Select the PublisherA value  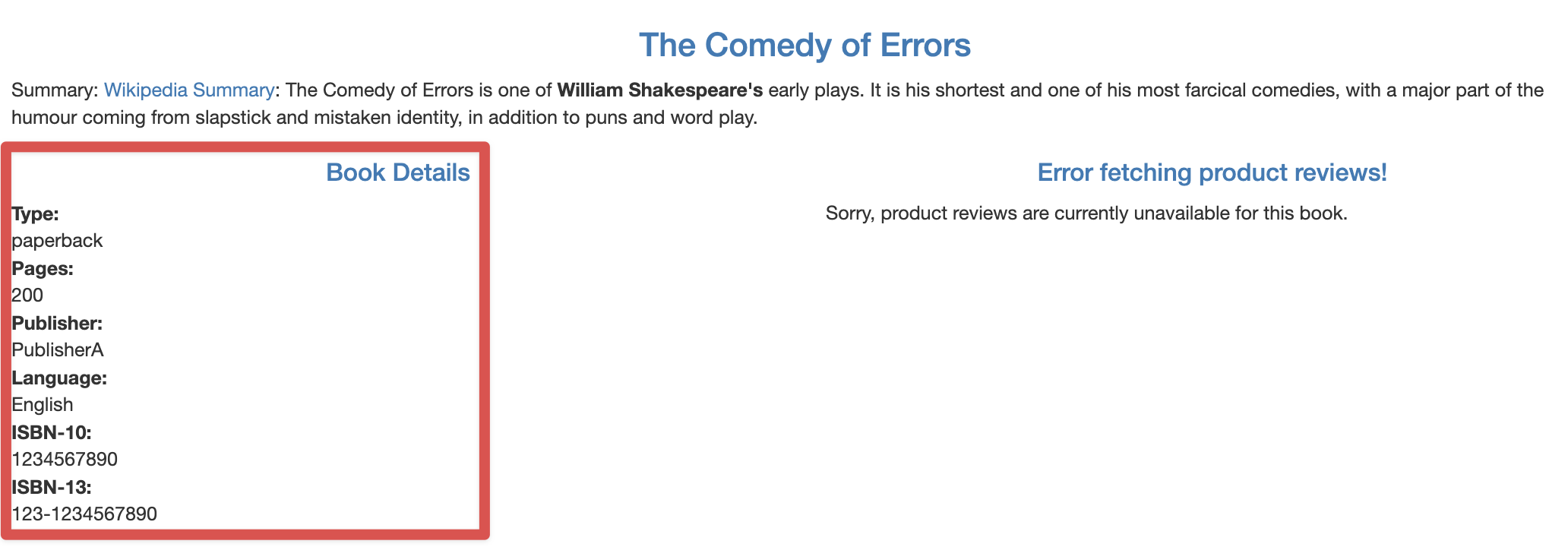point(58,350)
